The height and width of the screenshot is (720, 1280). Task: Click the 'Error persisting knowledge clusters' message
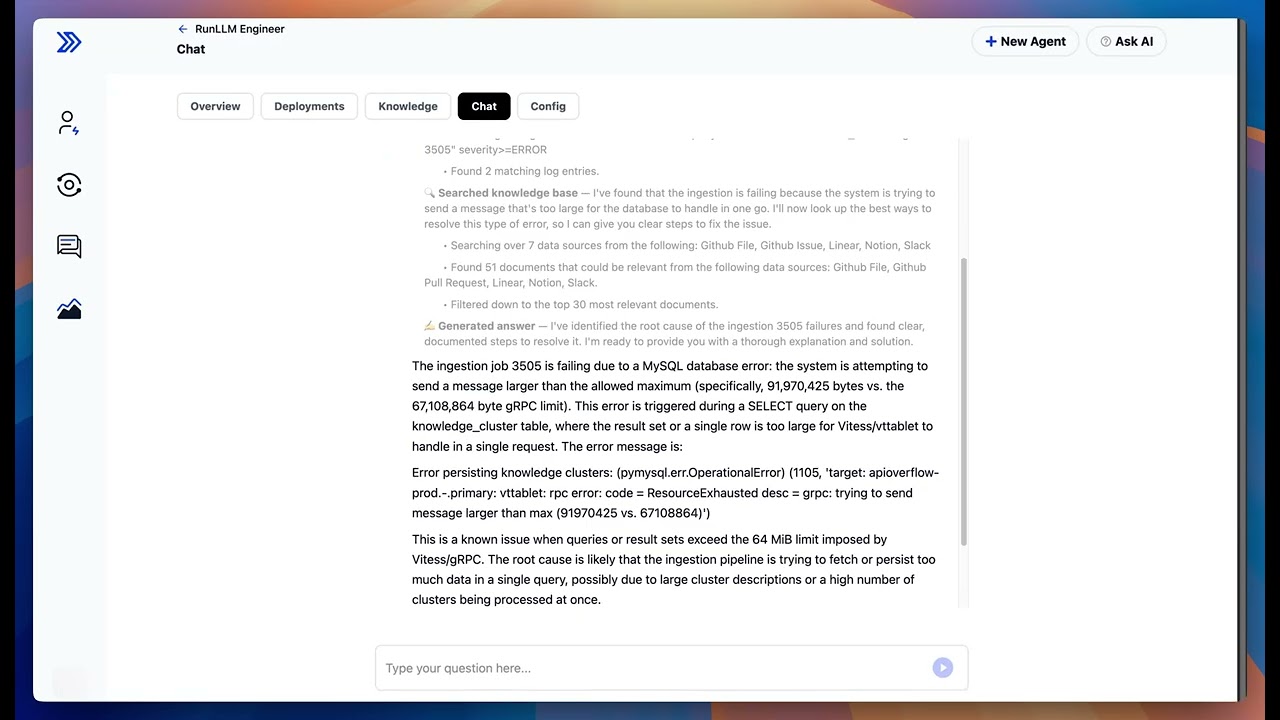coord(675,493)
